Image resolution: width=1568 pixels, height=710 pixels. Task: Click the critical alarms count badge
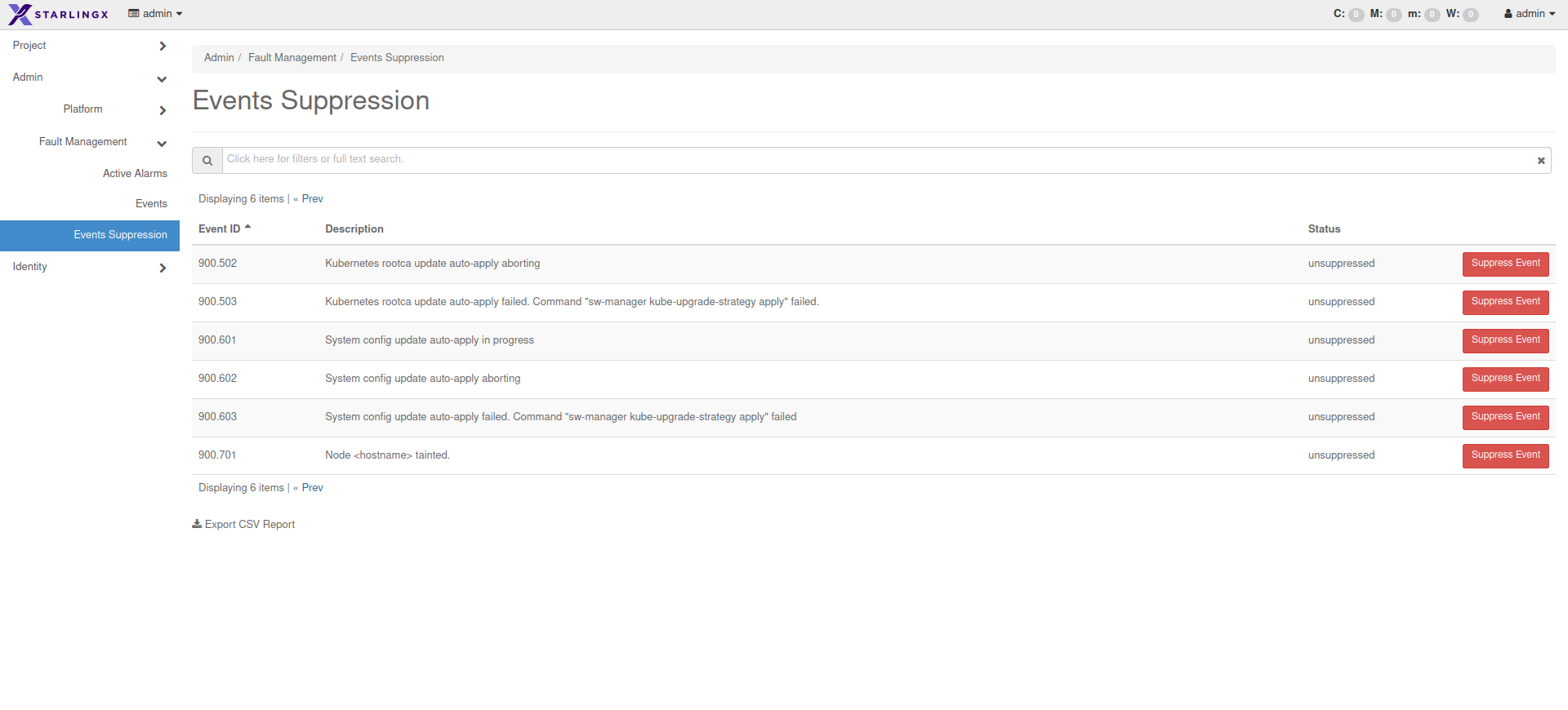(x=1356, y=15)
